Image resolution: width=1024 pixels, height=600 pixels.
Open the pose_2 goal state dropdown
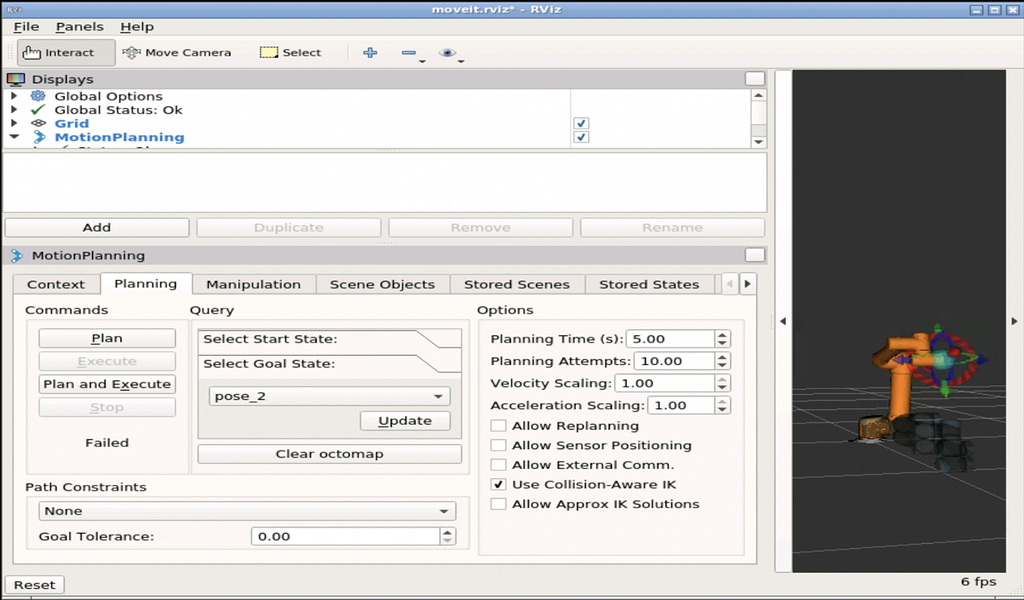[329, 396]
